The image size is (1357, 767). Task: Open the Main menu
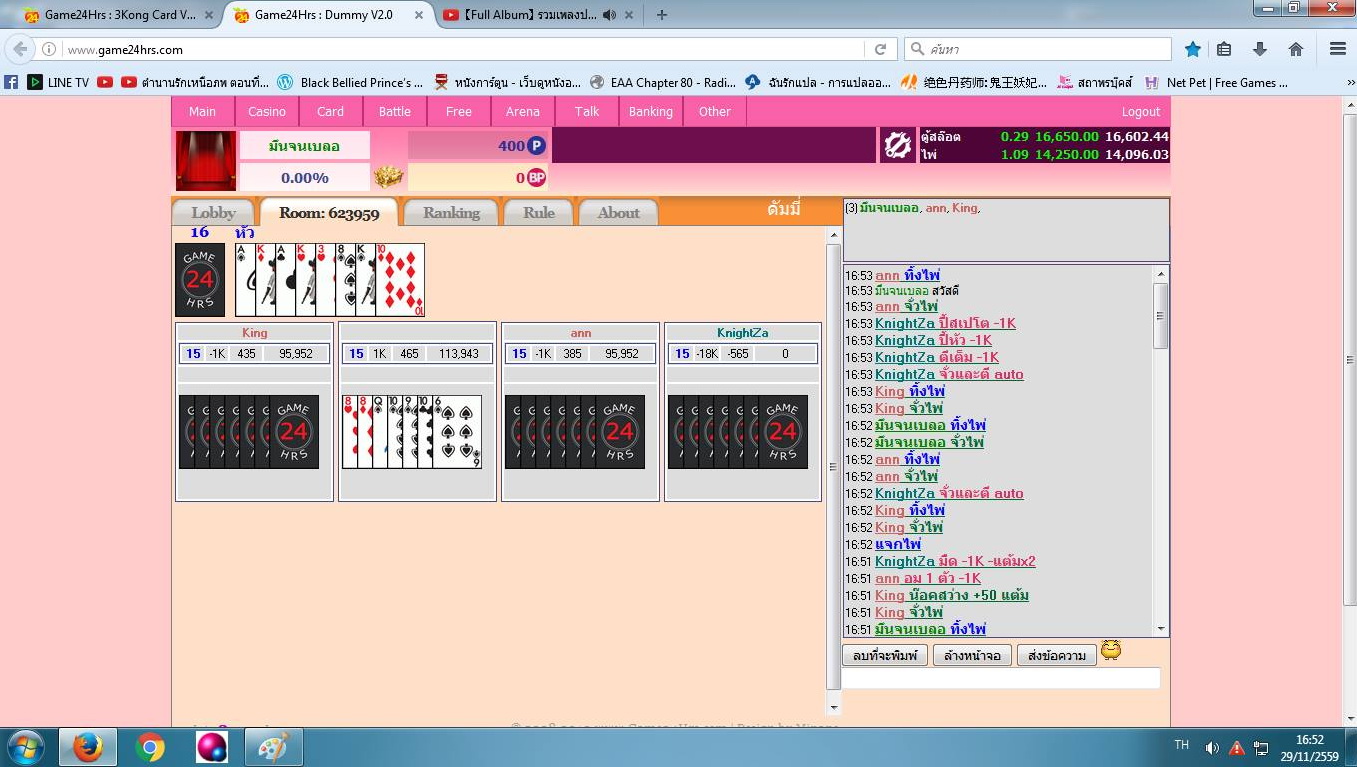tap(202, 111)
